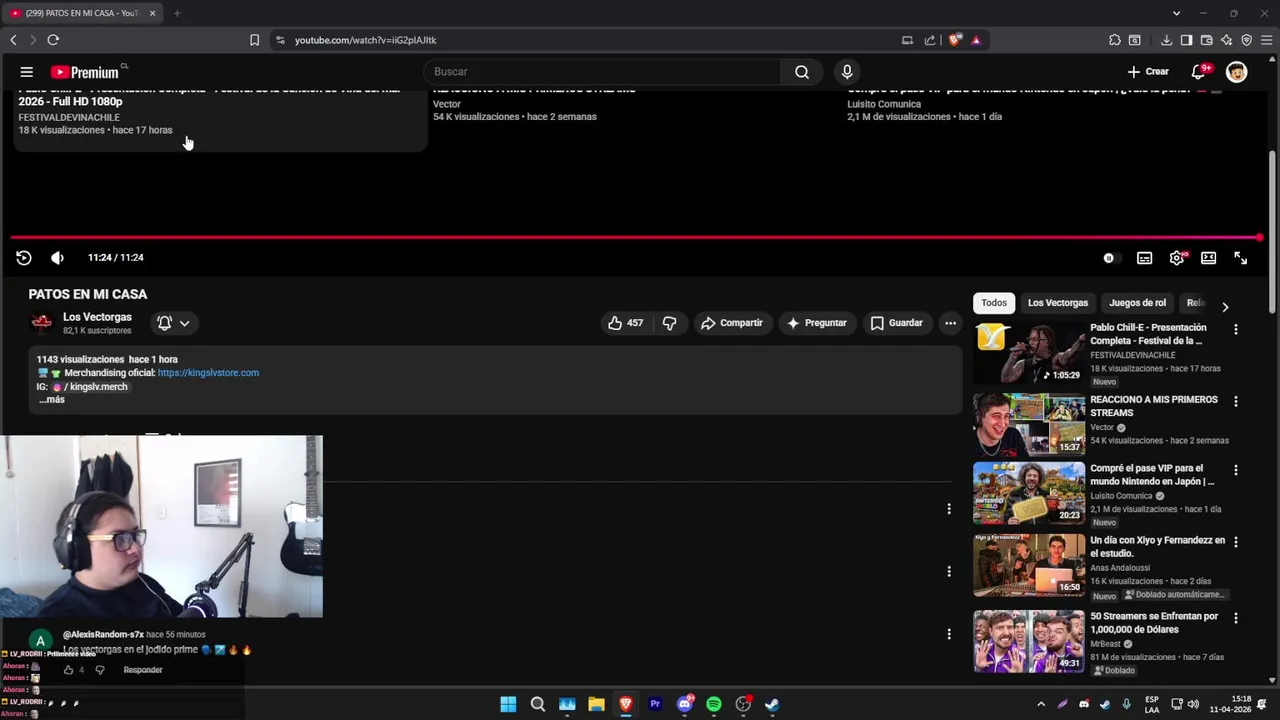Open Spotify from the taskbar
The width and height of the screenshot is (1280, 720).
[714, 704]
